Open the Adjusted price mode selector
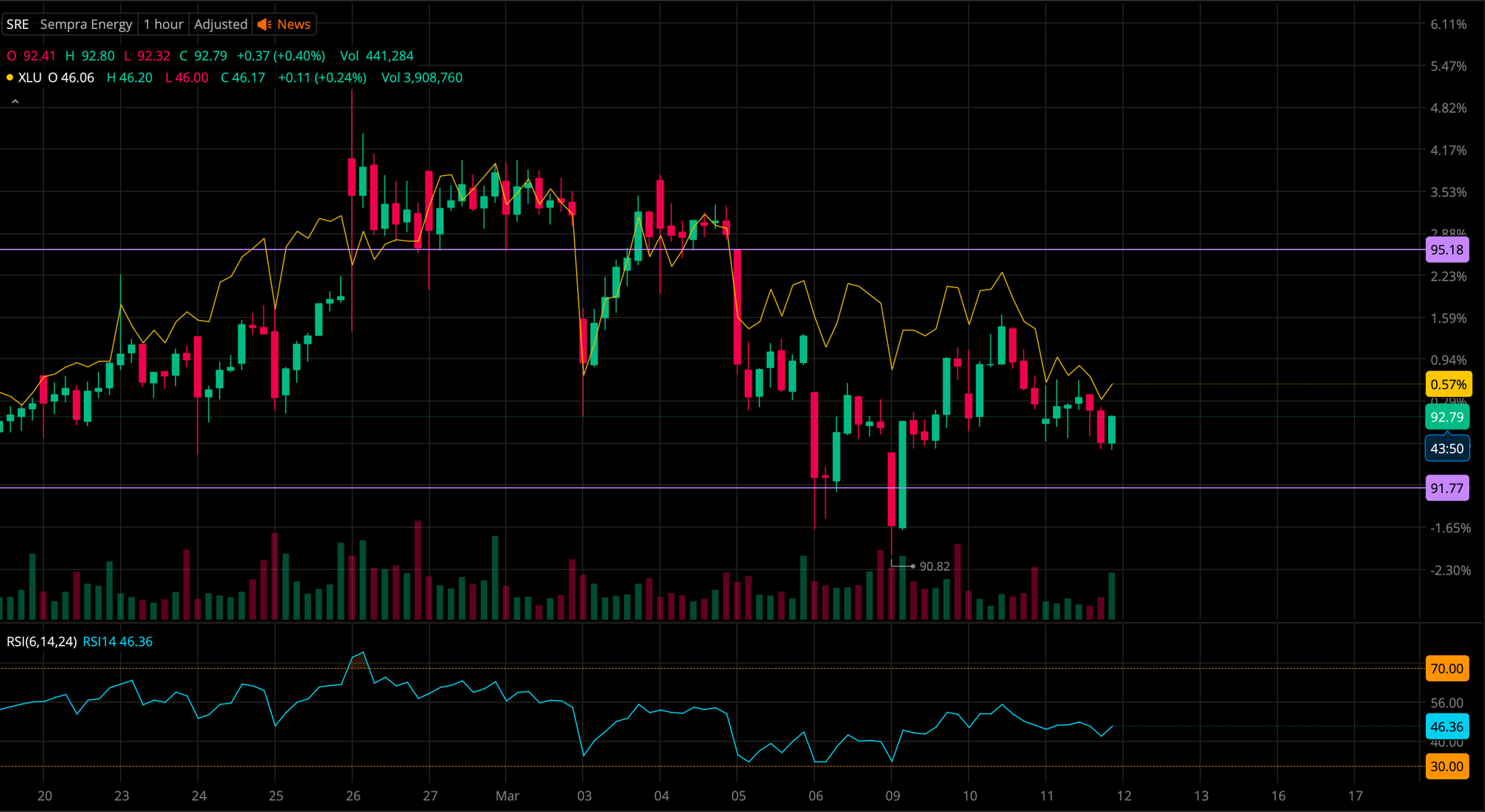The width and height of the screenshot is (1485, 812). click(221, 24)
